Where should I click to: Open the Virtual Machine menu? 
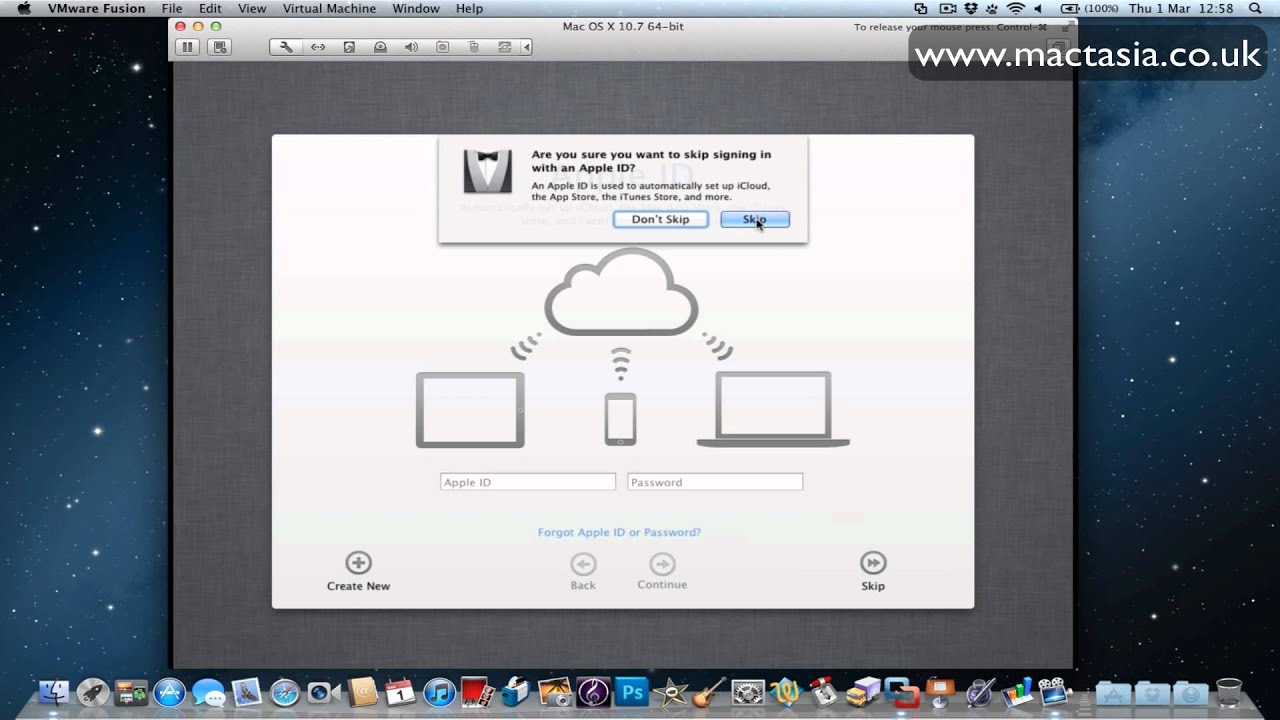click(x=329, y=8)
